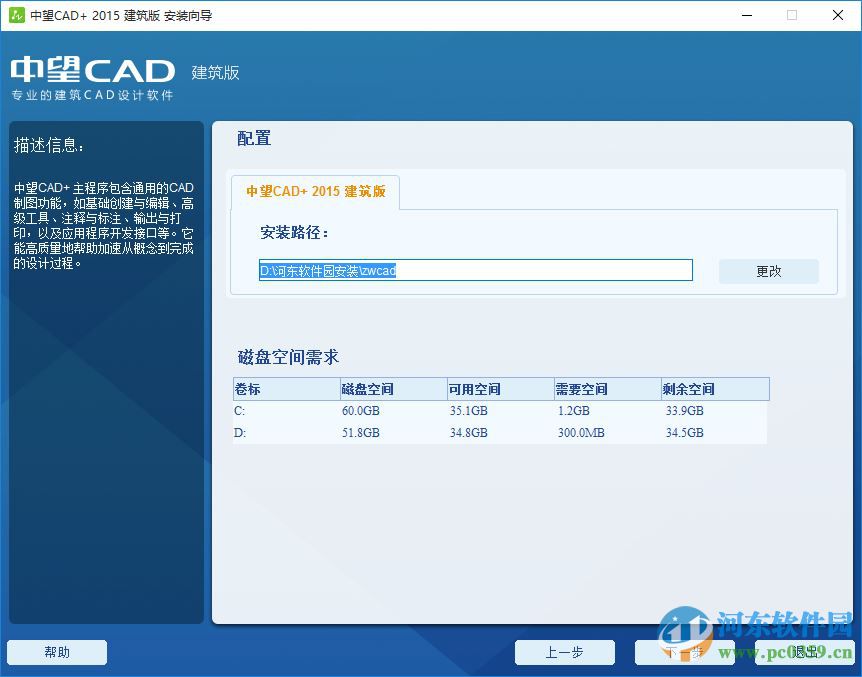Click the 中望CAD logo in the header
862x677 pixels.
point(90,70)
